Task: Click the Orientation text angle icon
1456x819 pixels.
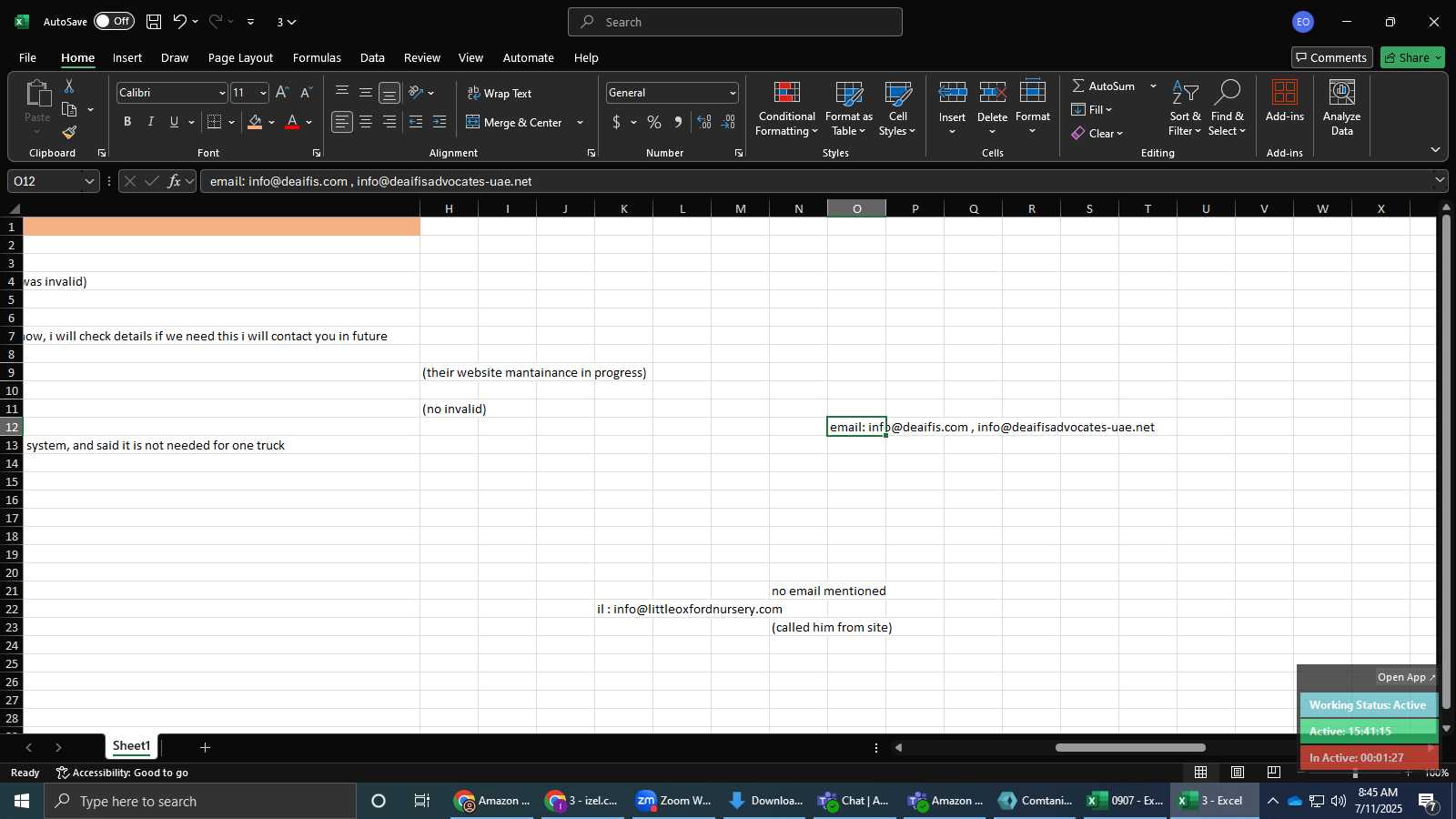Action: [x=417, y=93]
